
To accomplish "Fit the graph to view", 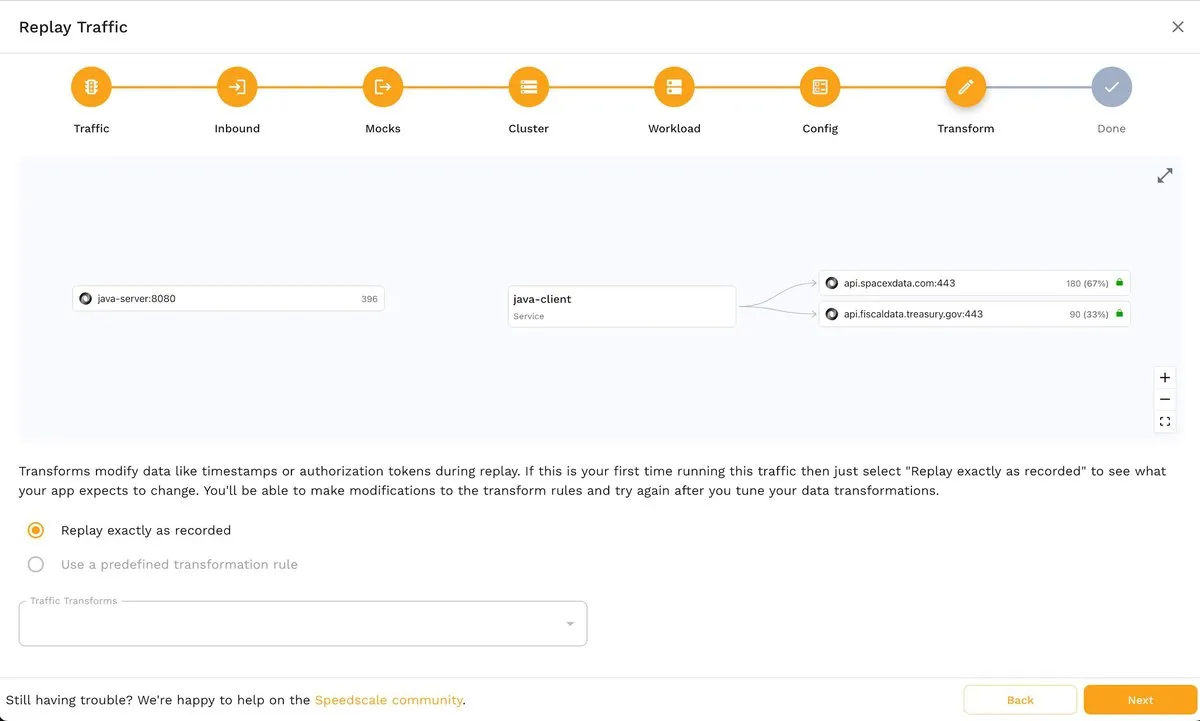I will point(1165,422).
